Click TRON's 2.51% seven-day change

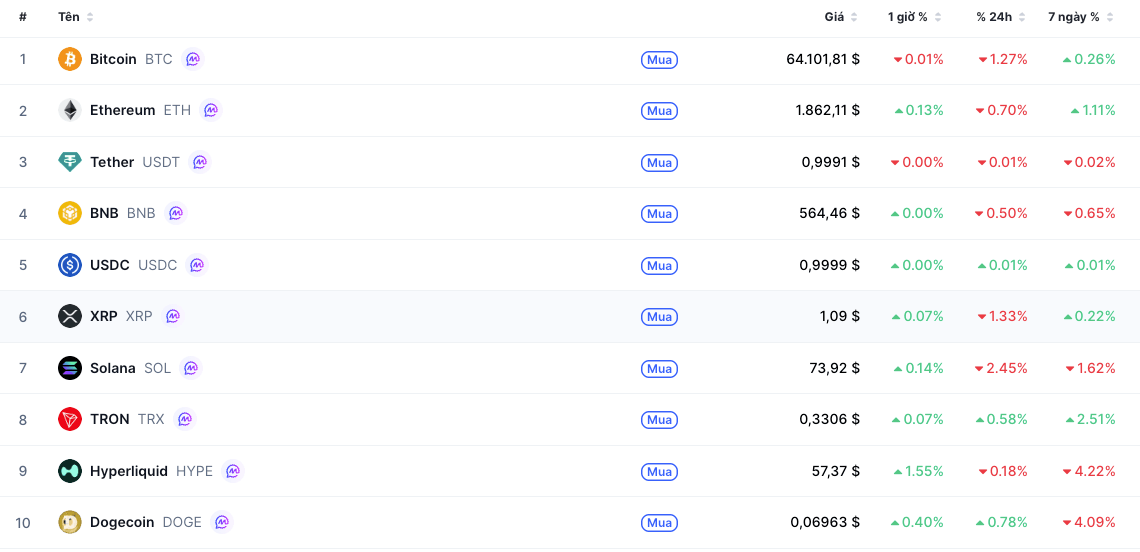(1091, 420)
